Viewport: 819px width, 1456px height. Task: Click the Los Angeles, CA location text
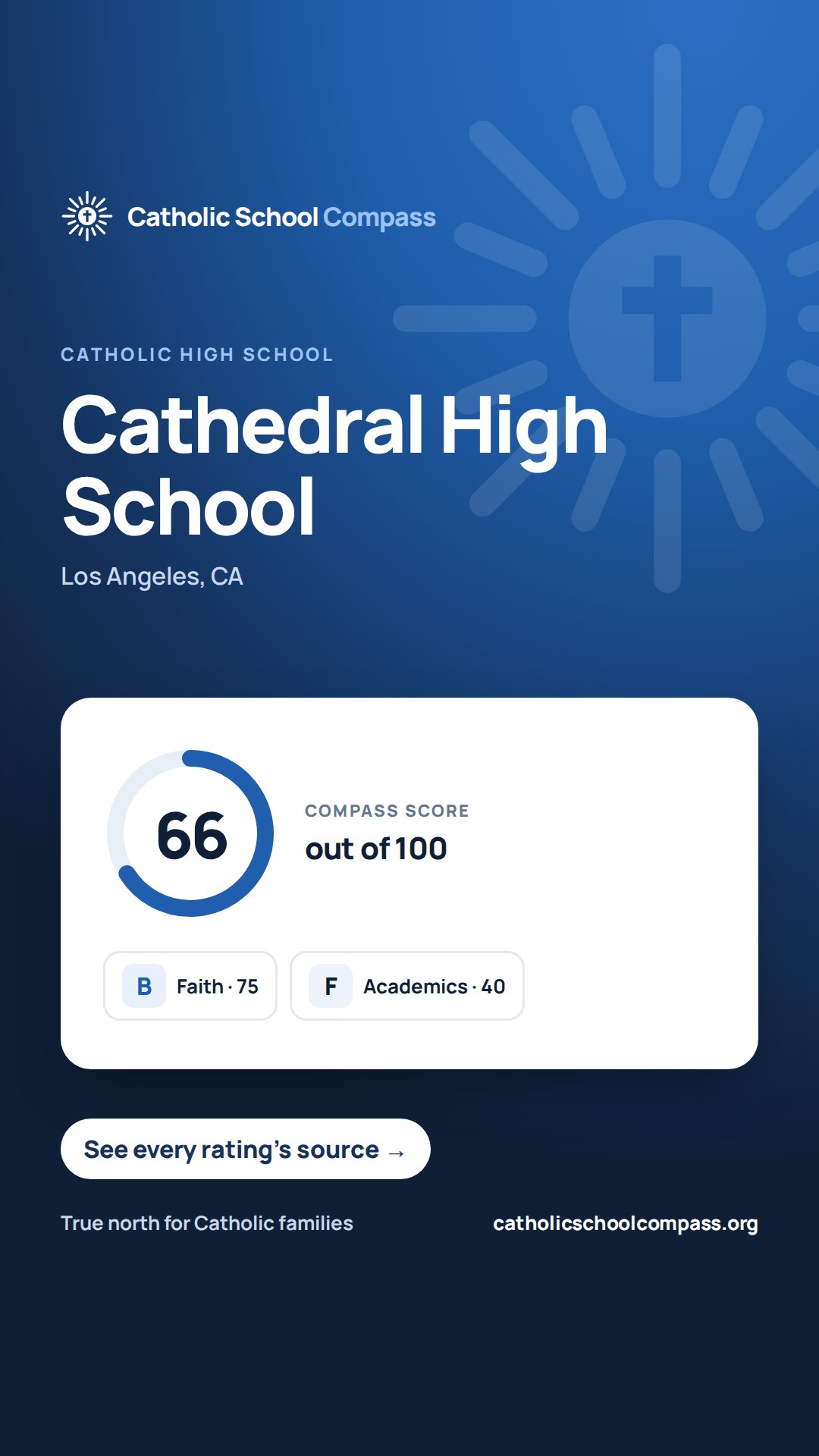[152, 576]
